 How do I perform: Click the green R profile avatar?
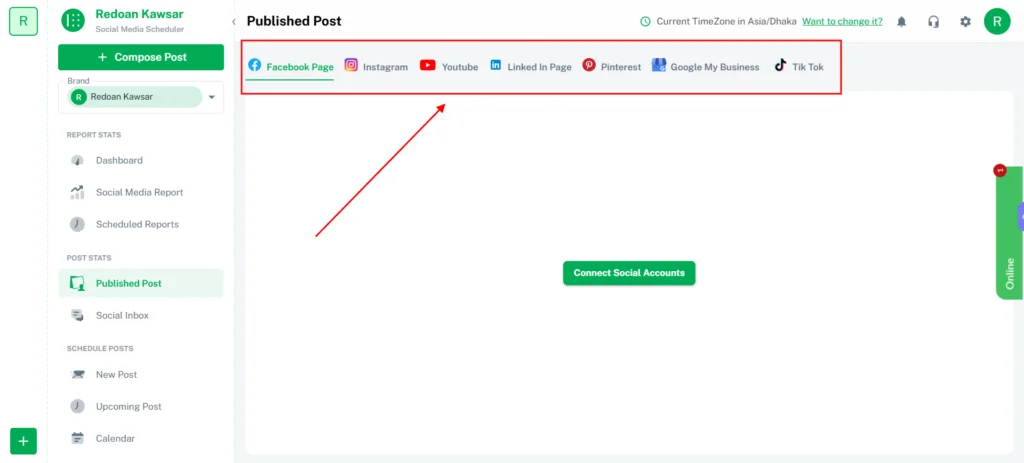tap(997, 21)
